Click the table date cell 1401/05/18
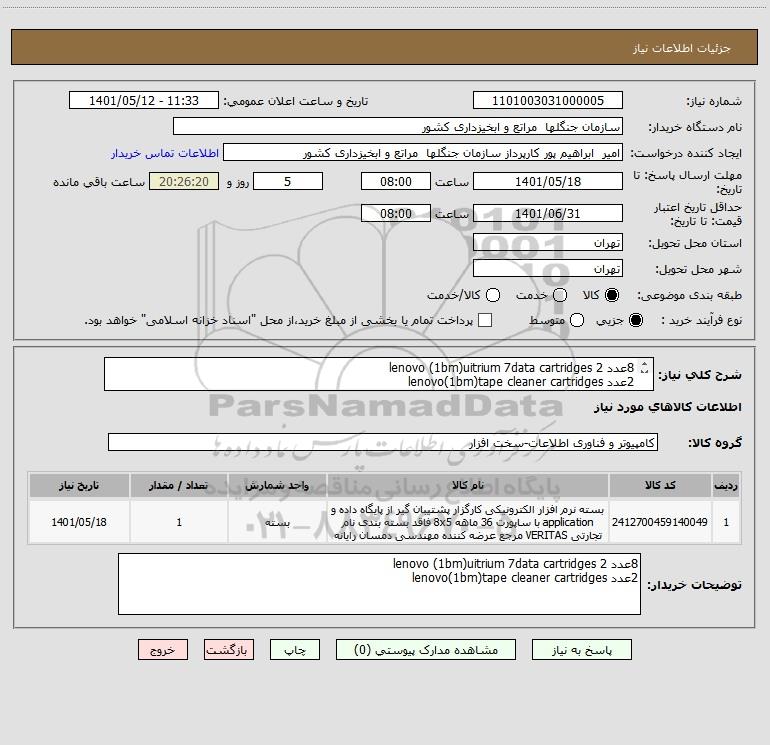Viewport: 770px width, 745px height. click(79, 522)
